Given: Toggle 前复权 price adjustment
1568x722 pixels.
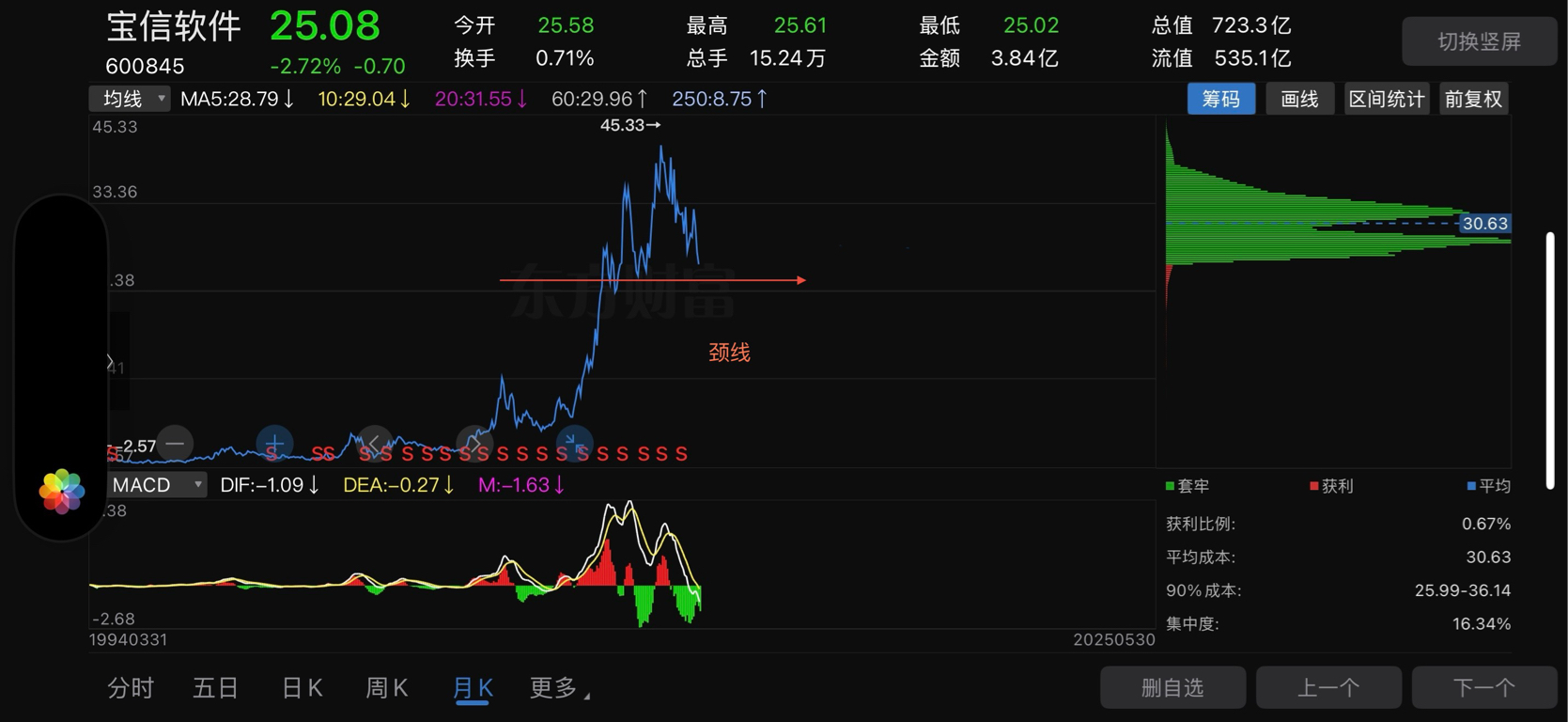Looking at the screenshot, I should [1474, 99].
